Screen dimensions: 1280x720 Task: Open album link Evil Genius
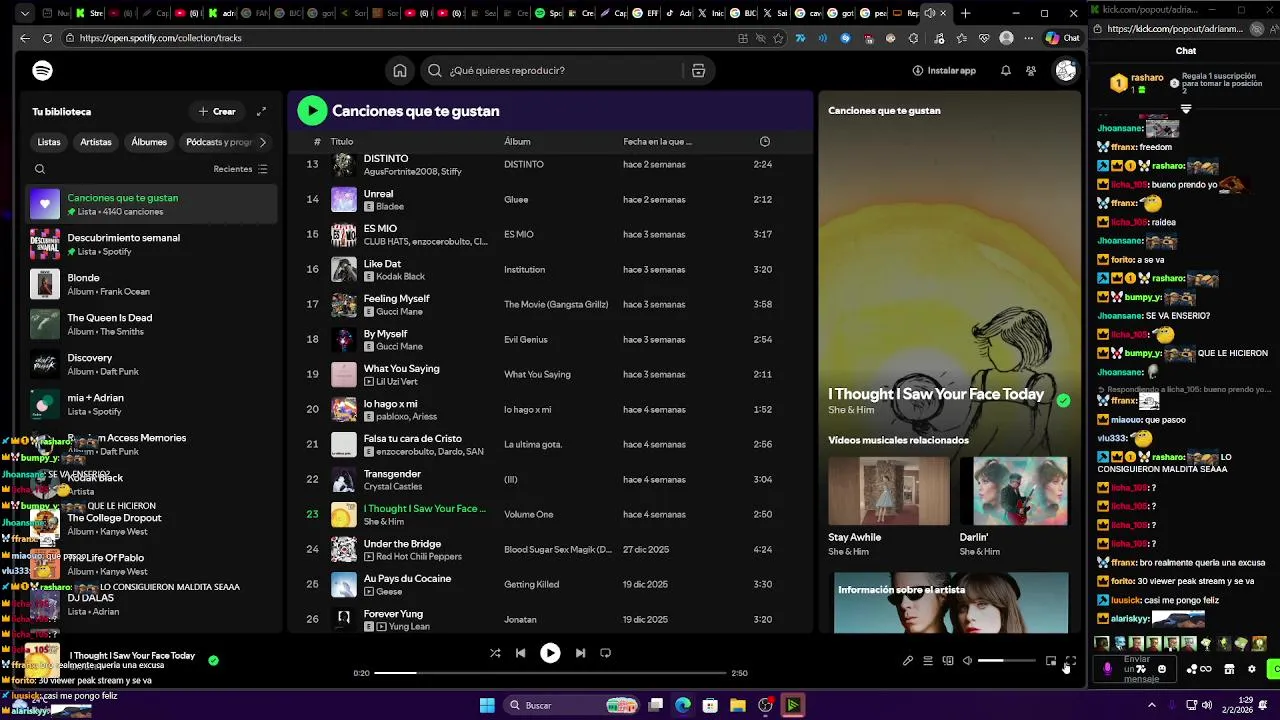point(526,340)
